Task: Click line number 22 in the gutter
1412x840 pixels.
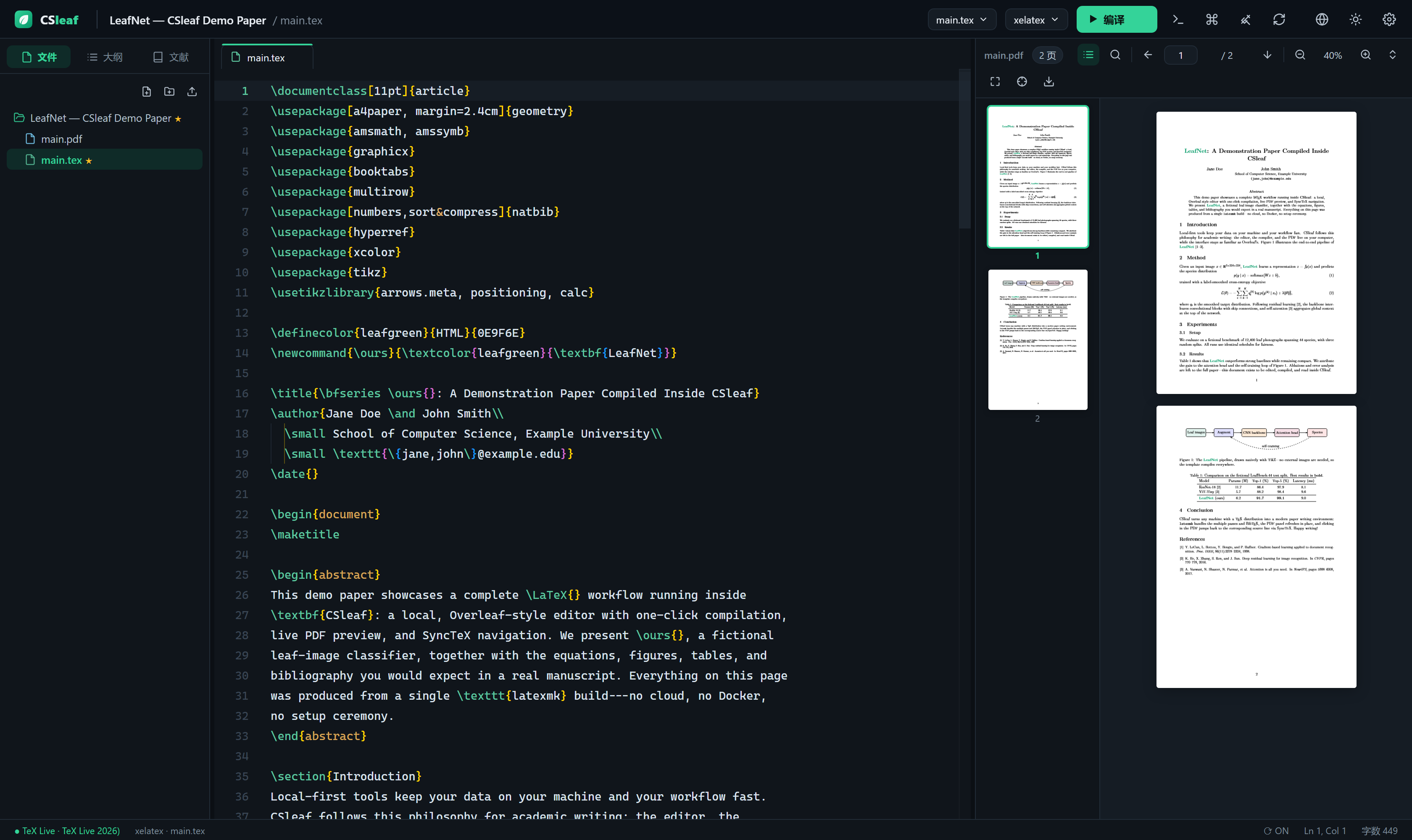Action: pos(242,514)
